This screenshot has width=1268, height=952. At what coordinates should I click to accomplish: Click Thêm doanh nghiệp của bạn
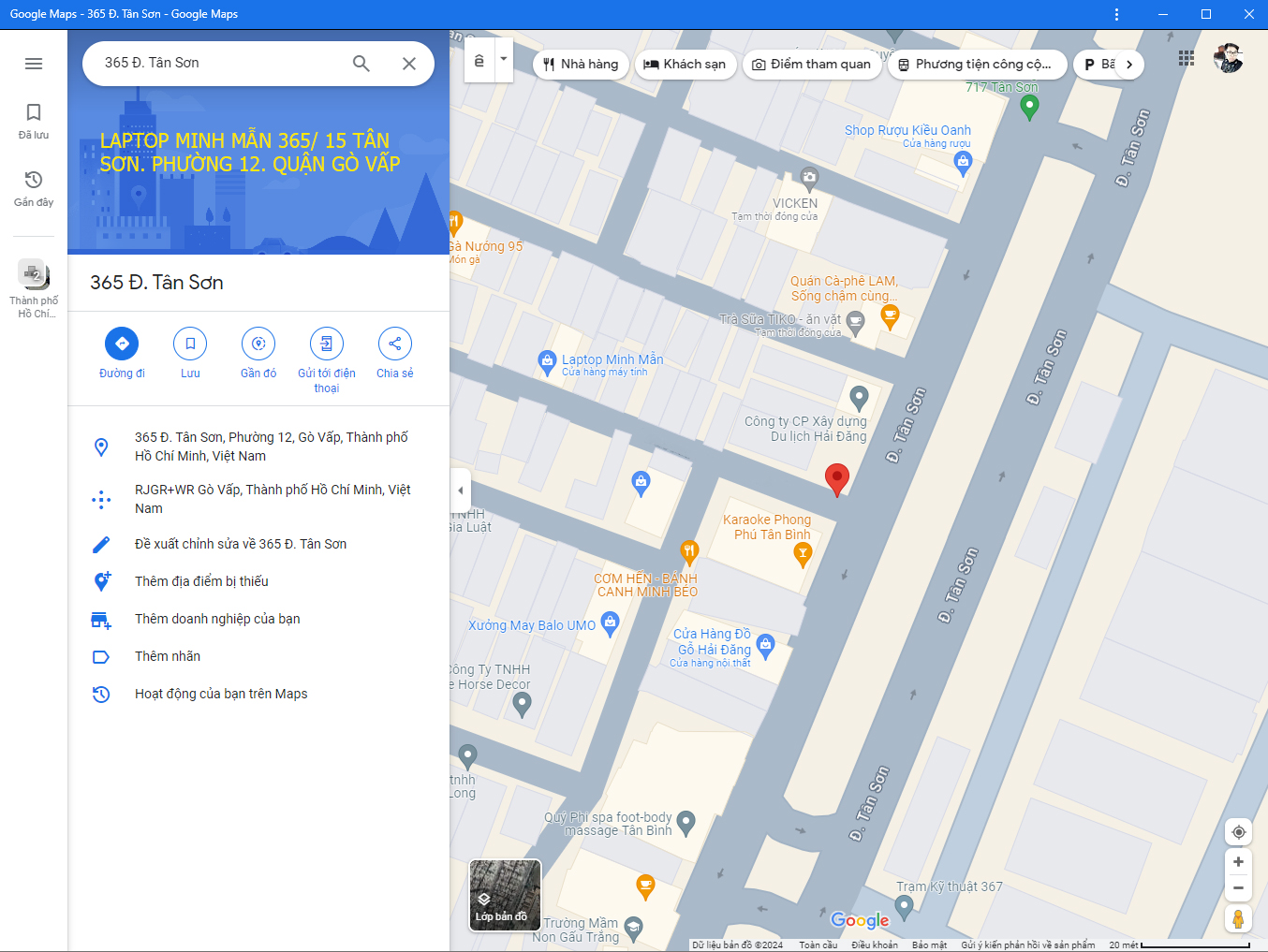258,619
